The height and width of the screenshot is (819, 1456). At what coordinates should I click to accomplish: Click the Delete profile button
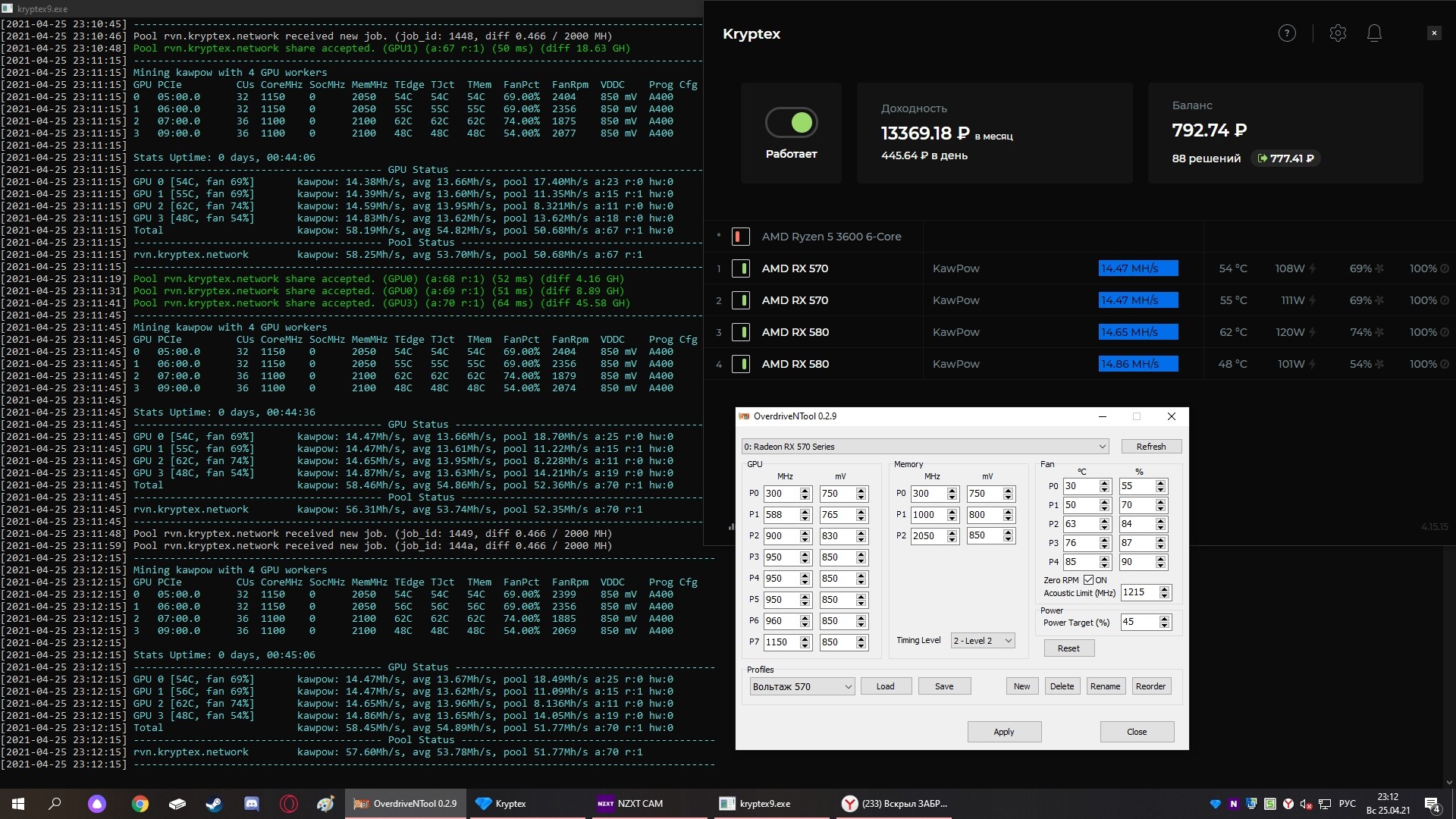click(x=1062, y=686)
